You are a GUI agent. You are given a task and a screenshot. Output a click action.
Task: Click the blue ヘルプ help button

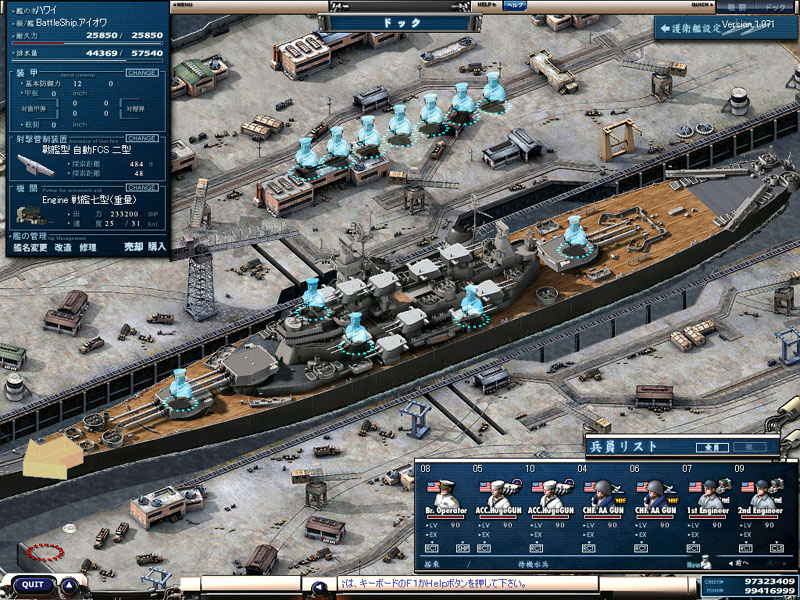click(x=515, y=5)
